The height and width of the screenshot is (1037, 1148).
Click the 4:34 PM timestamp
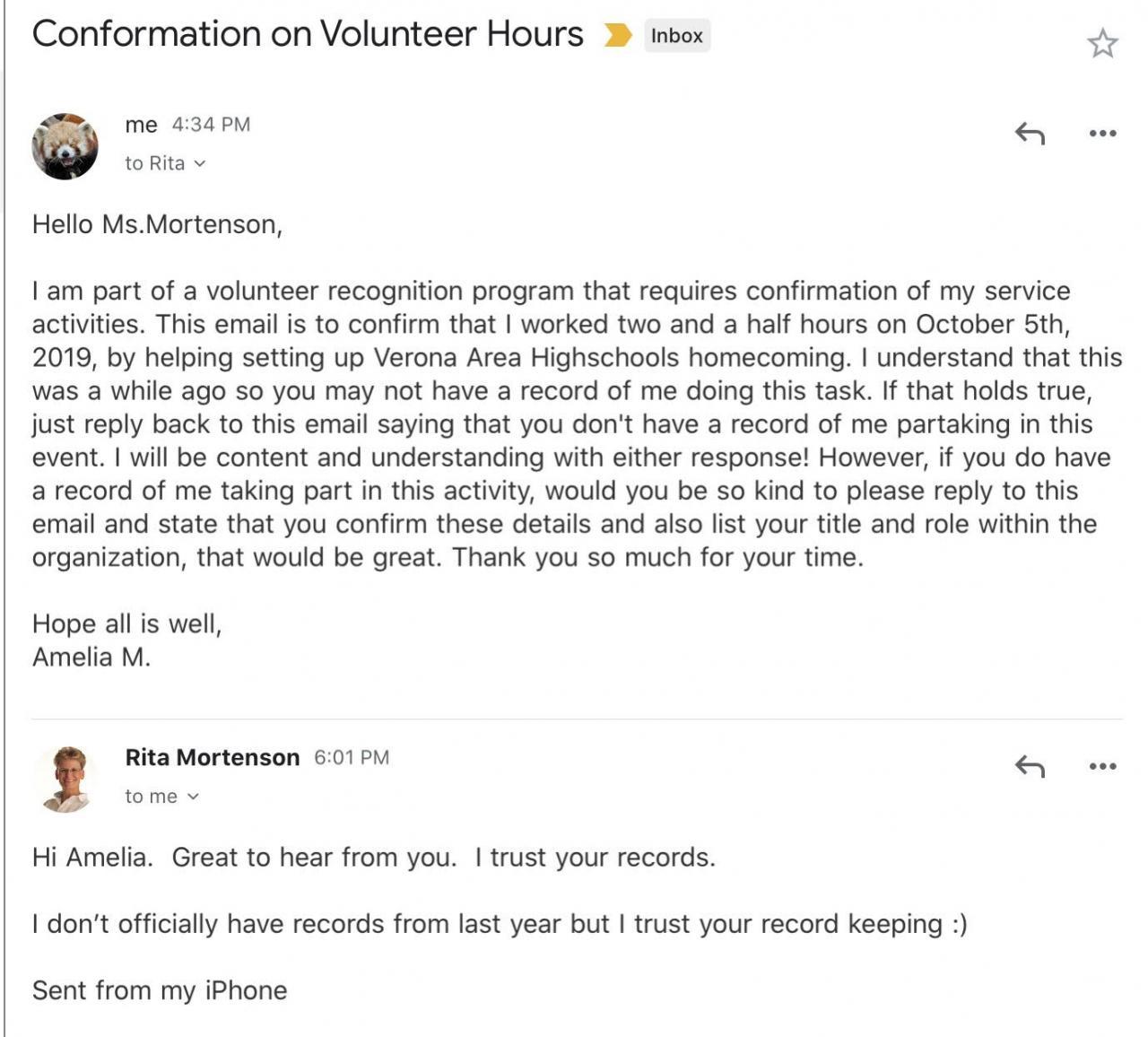211,125
